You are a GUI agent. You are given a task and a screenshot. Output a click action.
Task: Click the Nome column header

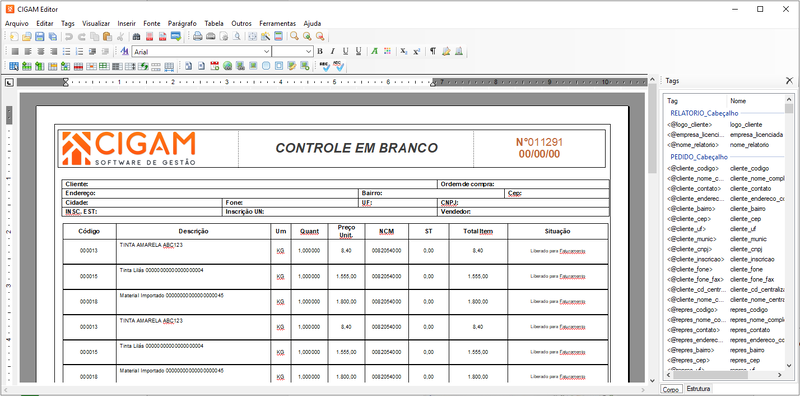coord(756,101)
